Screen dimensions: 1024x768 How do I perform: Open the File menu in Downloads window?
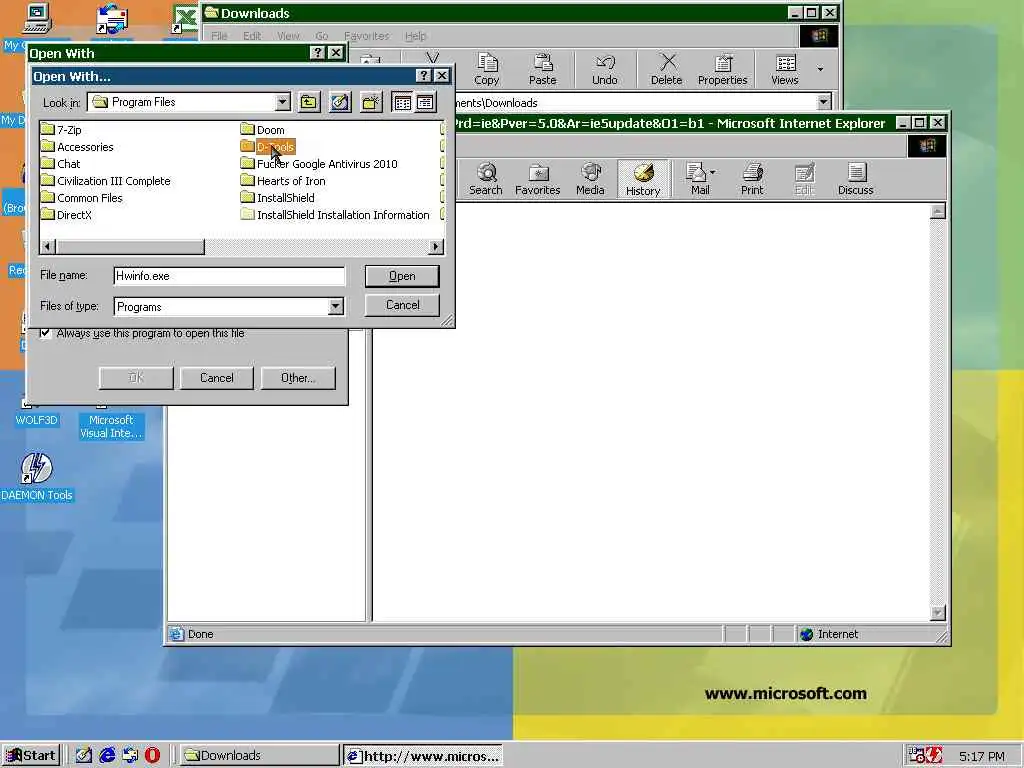[219, 36]
